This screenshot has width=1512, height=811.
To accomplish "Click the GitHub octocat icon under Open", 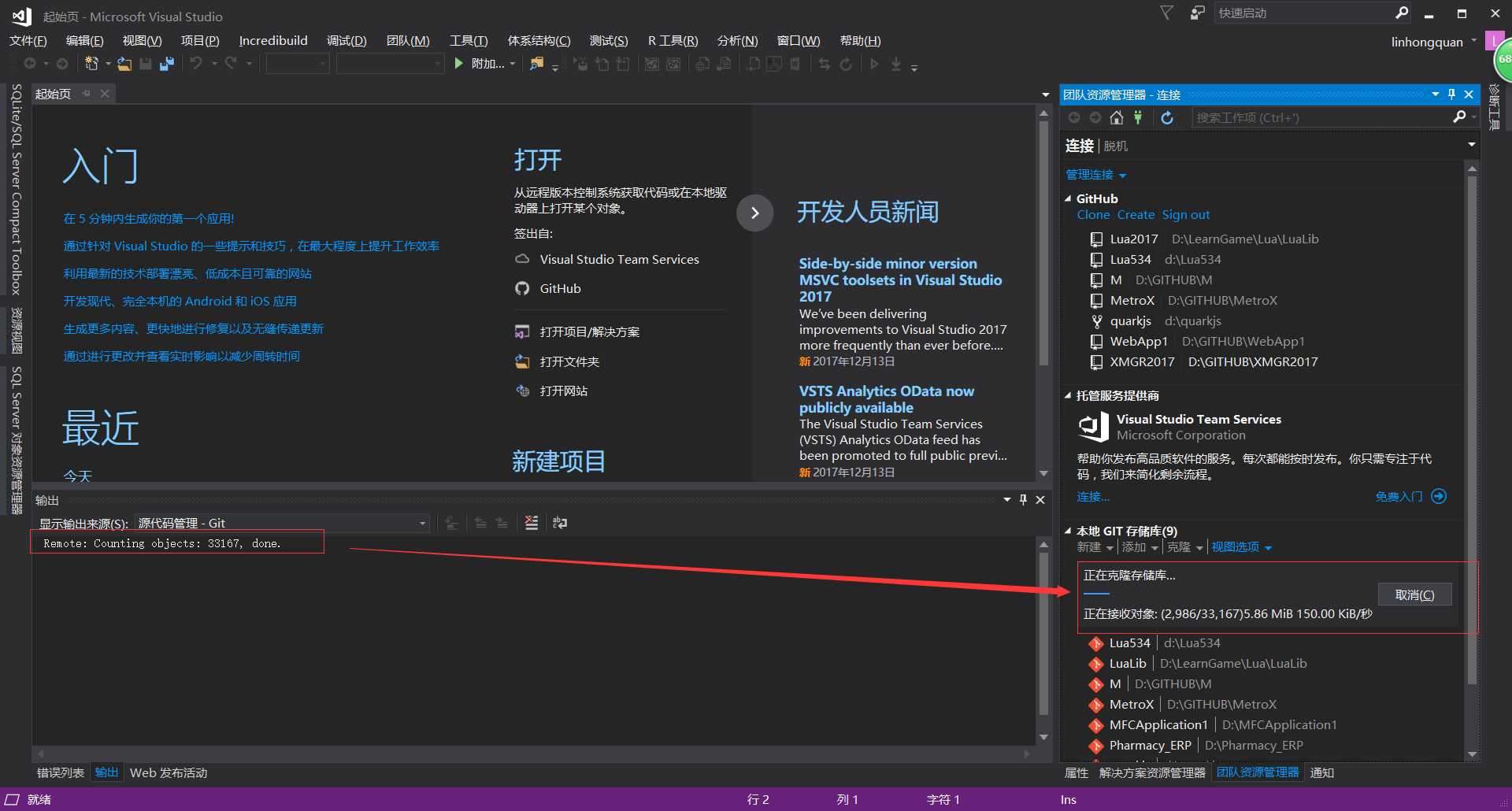I will click(522, 288).
